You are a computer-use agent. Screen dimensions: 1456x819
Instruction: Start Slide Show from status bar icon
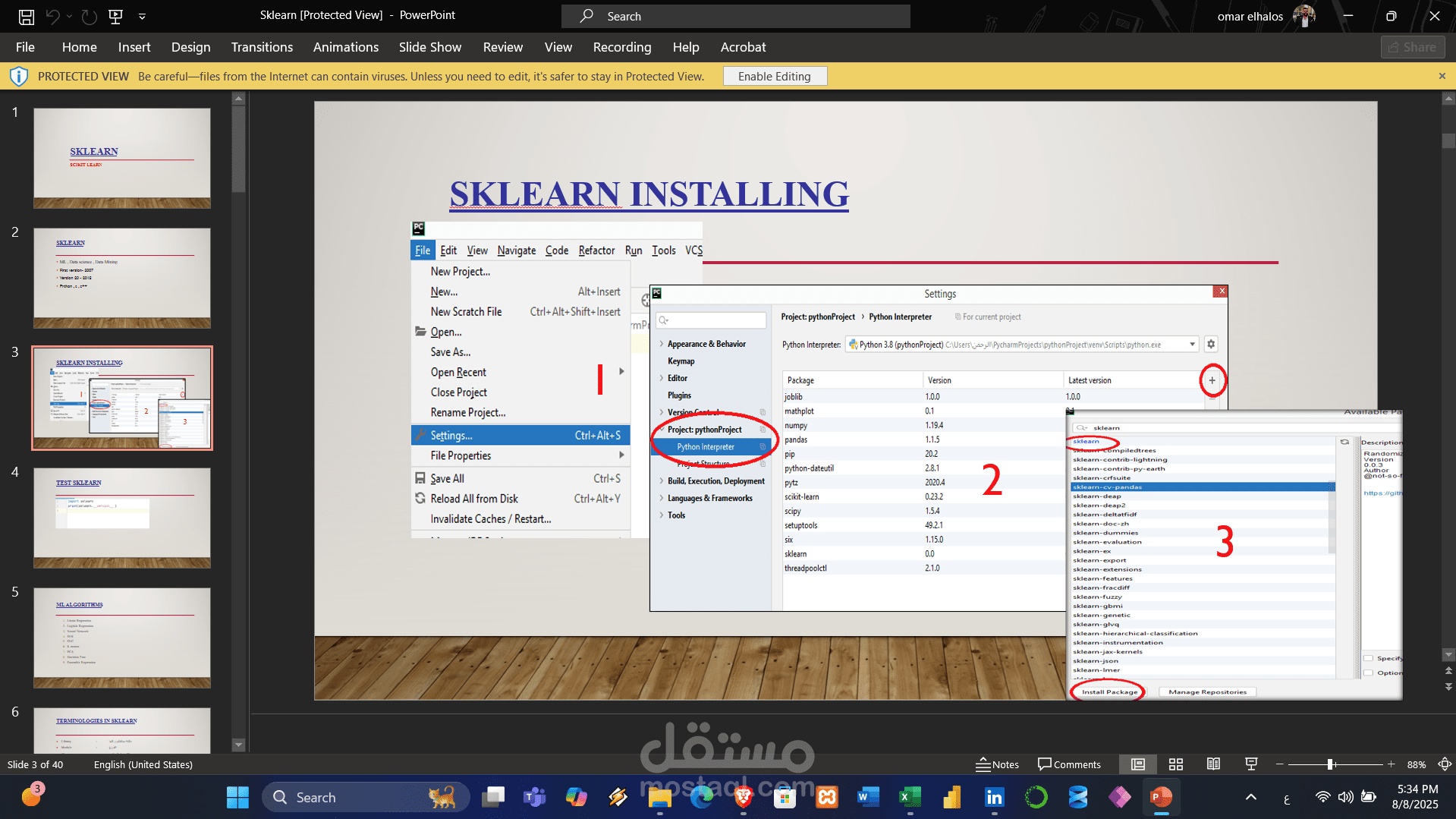1251,764
